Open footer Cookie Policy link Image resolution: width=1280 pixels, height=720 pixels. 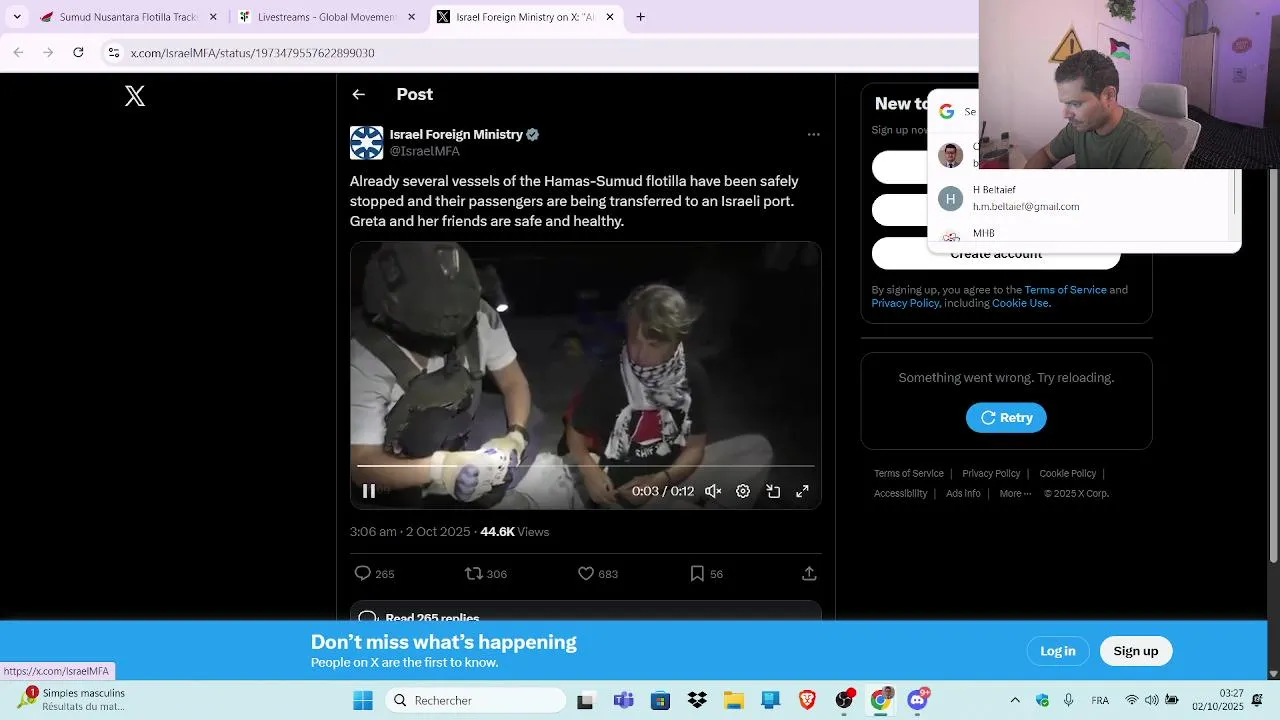[1067, 473]
